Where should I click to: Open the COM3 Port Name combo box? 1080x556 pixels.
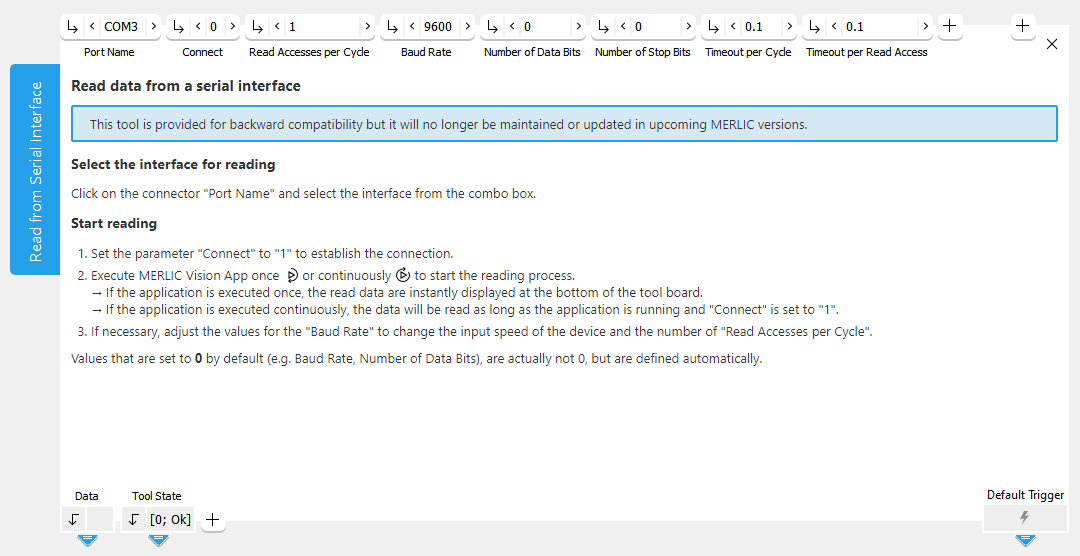pyautogui.click(x=121, y=27)
